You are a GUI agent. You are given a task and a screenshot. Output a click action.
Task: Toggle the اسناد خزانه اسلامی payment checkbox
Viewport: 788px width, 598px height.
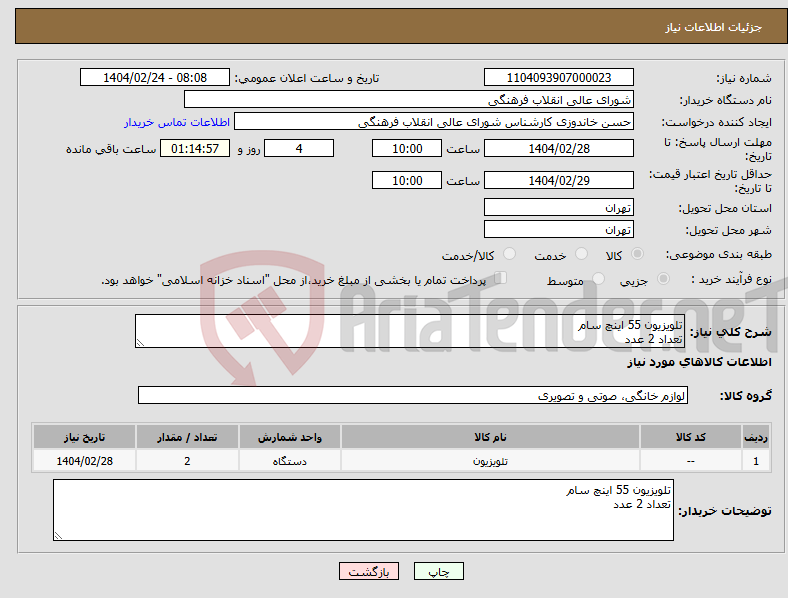[x=501, y=278]
